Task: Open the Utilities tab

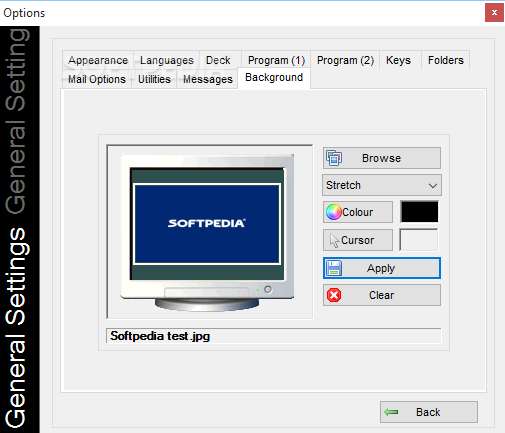Action: click(154, 79)
